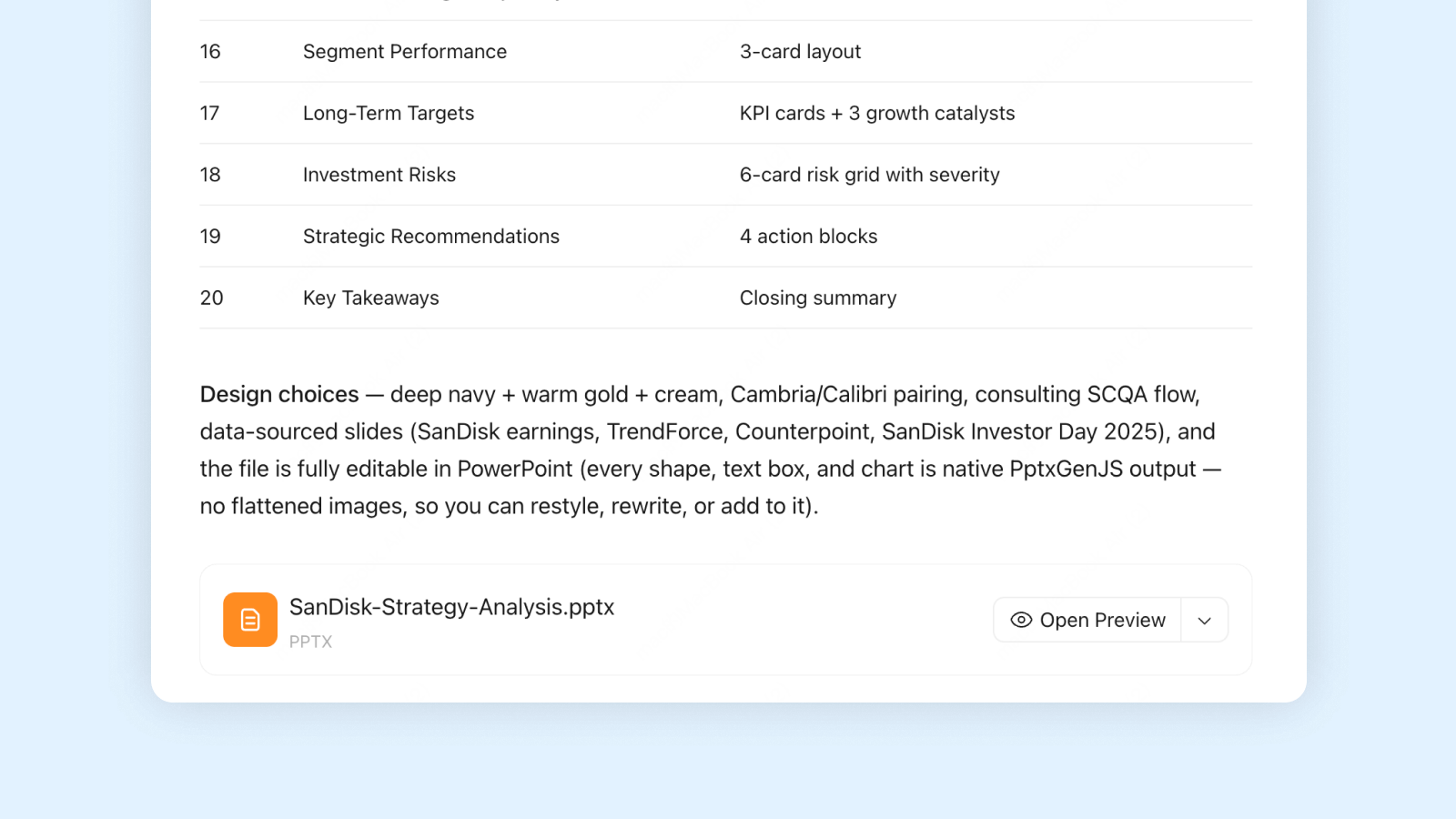Open Preview of the SanDisk presentation
Image resolution: width=1456 pixels, height=819 pixels.
[x=1087, y=620]
